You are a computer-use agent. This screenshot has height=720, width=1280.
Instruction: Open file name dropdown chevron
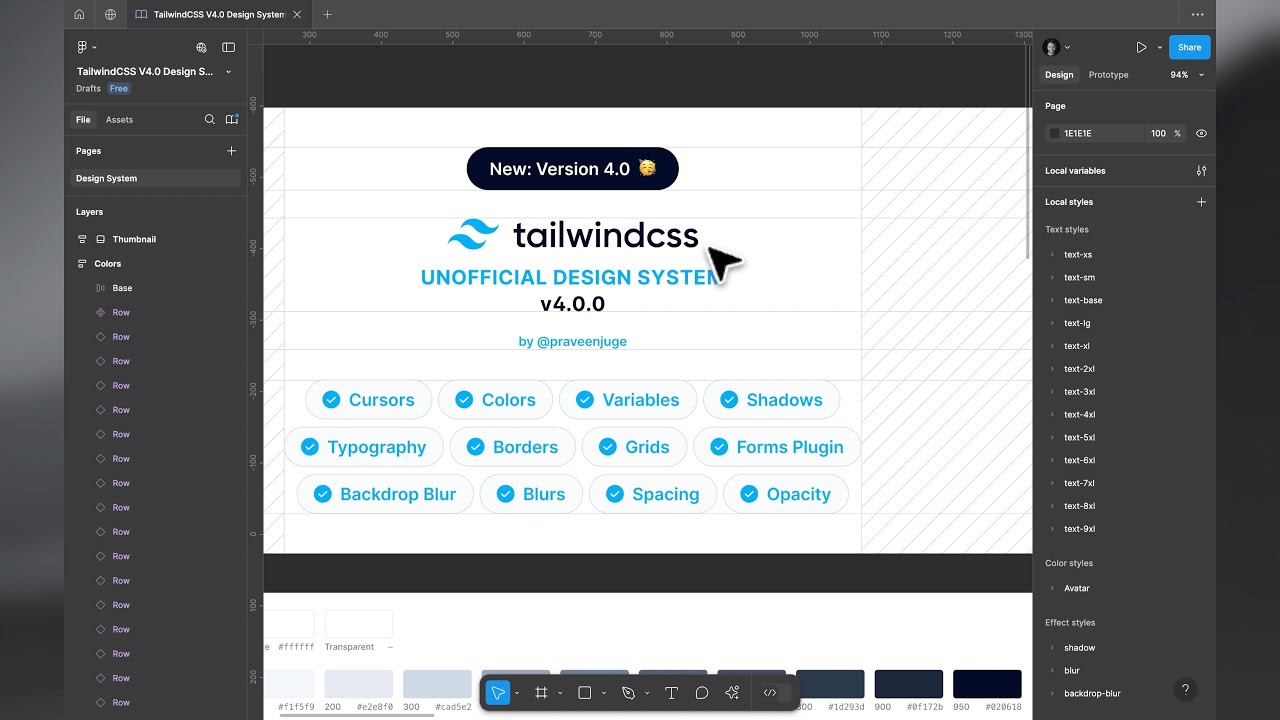point(229,72)
